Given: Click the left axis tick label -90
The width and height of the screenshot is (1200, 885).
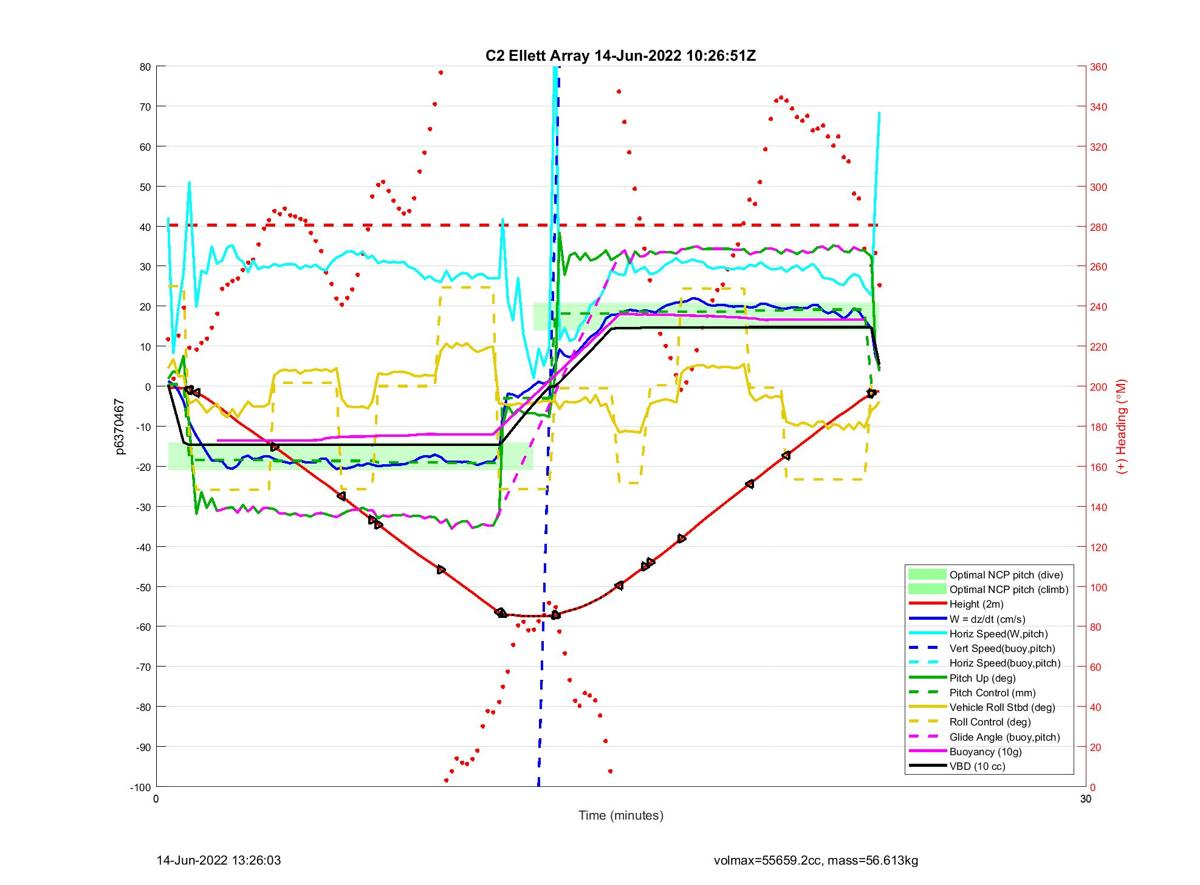Looking at the screenshot, I should [x=142, y=747].
